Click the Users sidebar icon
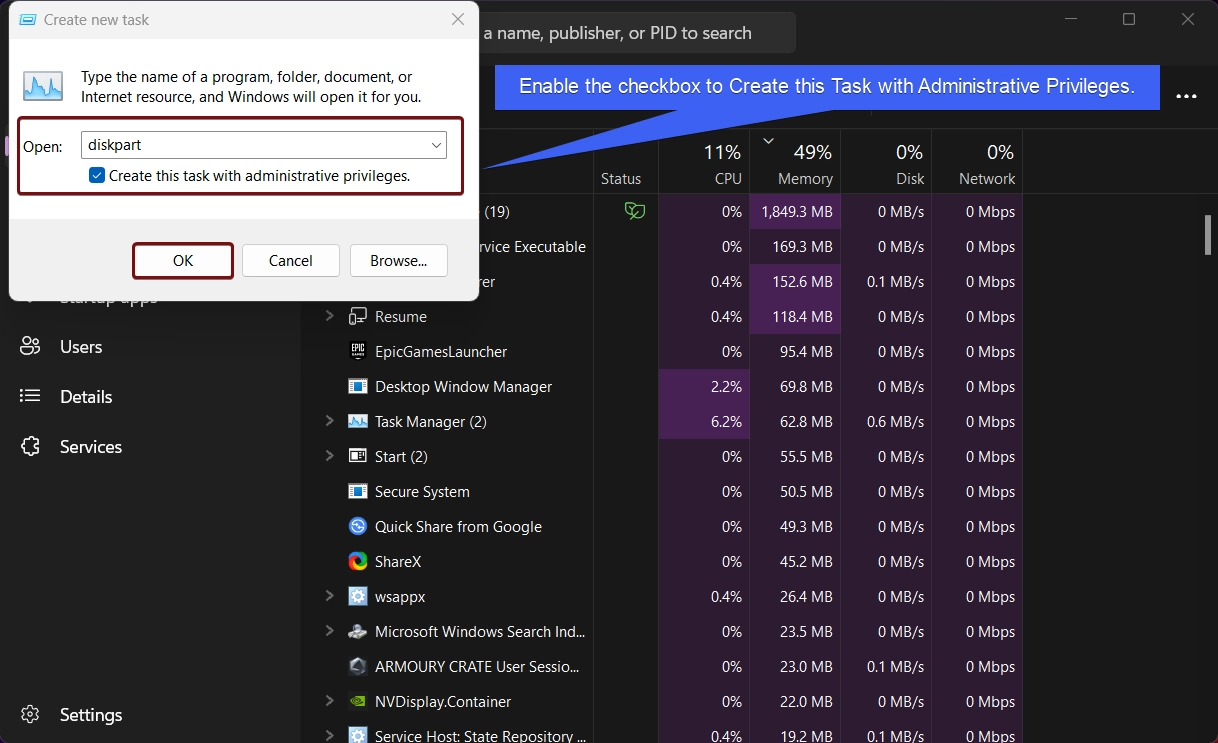Screen dimensions: 1218x743 pyautogui.click(x=30, y=347)
